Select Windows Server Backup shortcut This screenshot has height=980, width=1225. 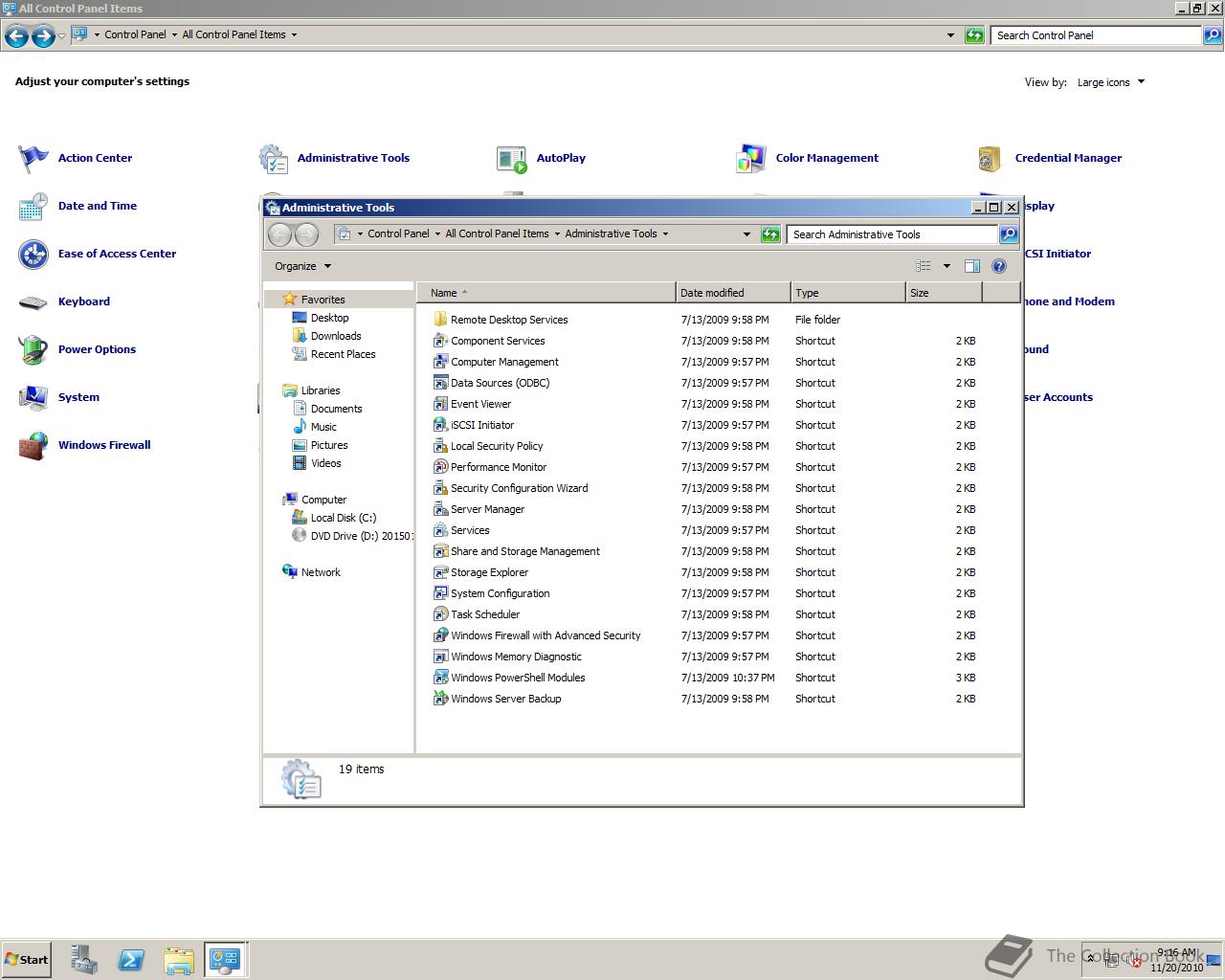click(x=497, y=699)
